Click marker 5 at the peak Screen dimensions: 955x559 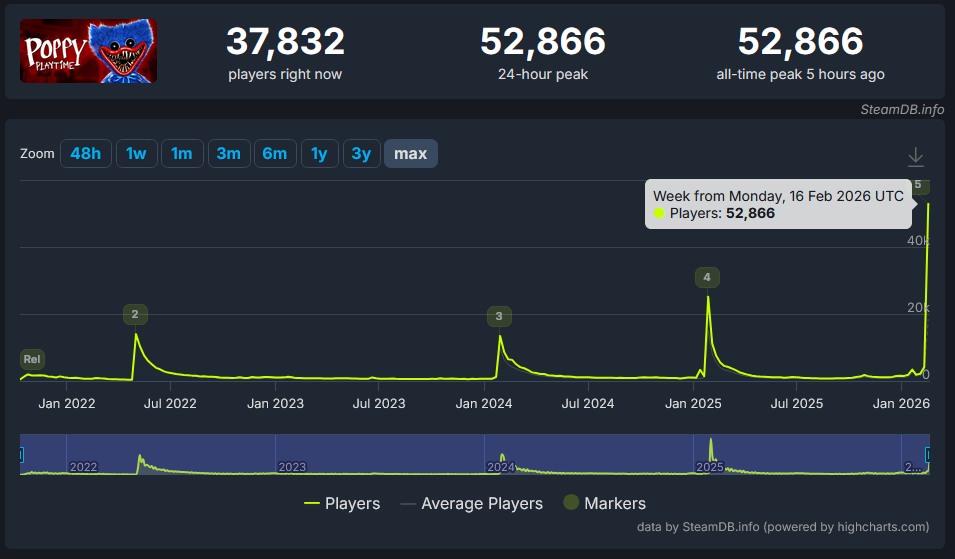tap(918, 184)
